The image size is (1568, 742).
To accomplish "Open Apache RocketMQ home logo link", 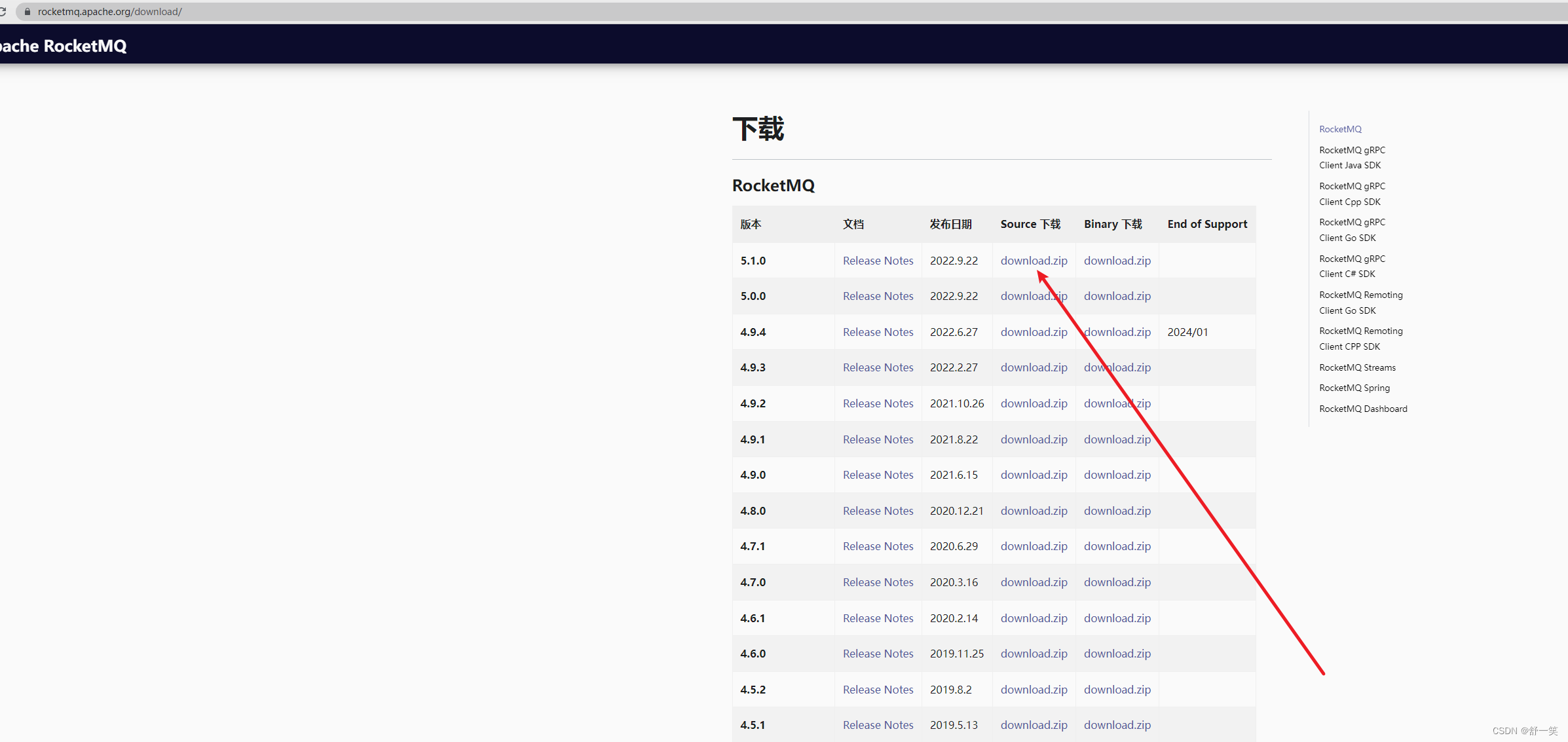I will [63, 46].
